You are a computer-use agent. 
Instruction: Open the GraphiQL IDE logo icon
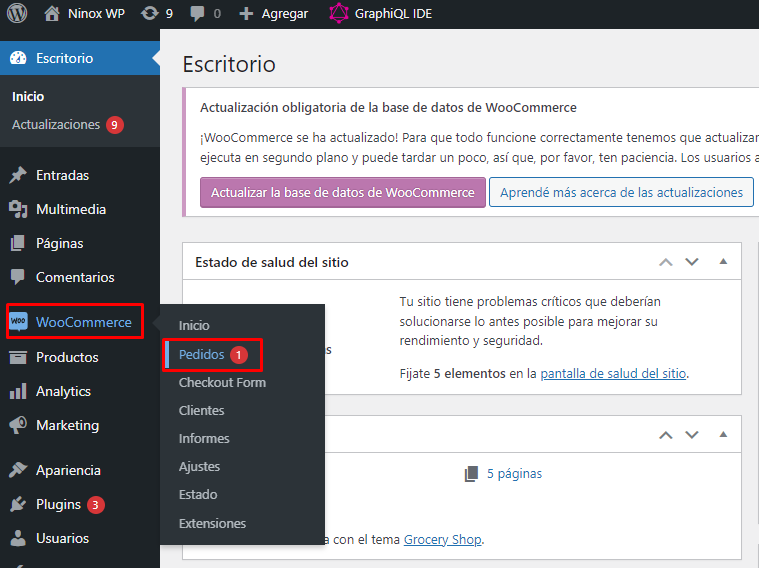pyautogui.click(x=339, y=13)
